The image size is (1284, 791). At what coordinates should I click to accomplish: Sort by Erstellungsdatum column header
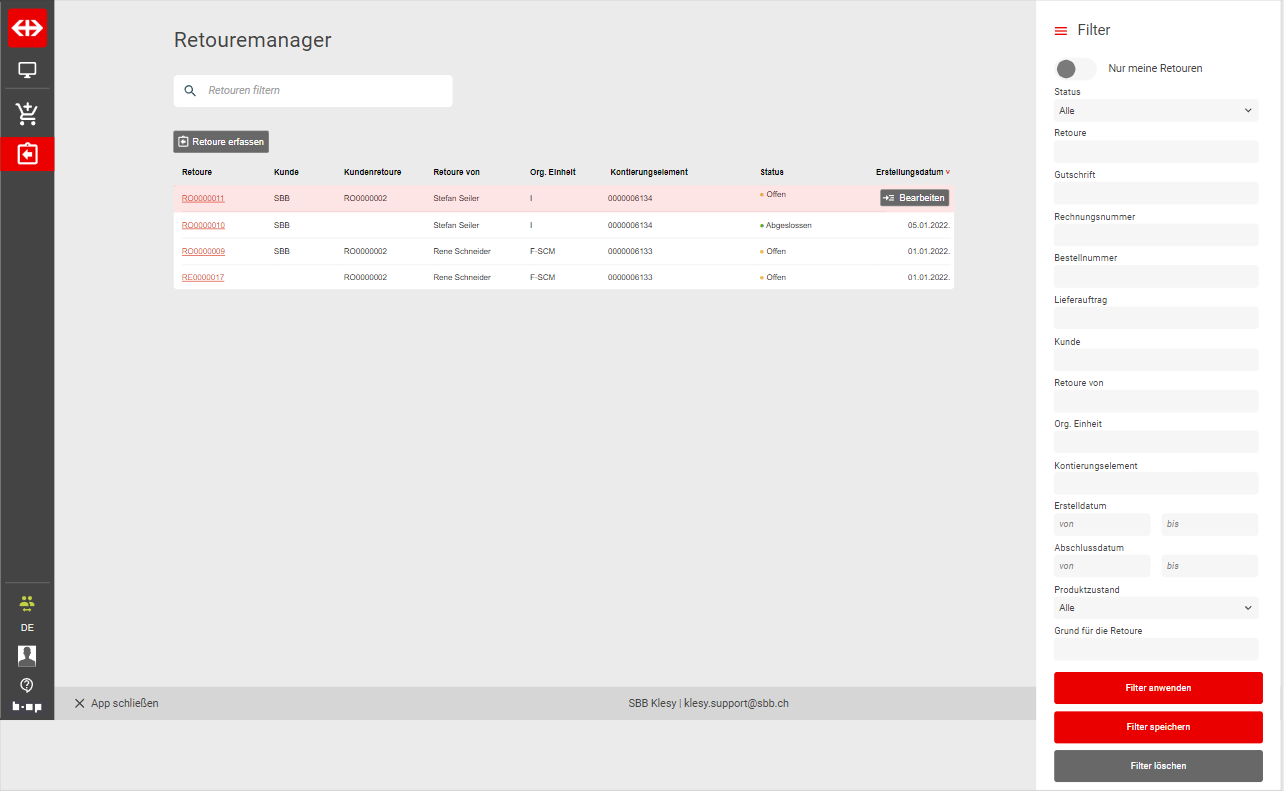pyautogui.click(x=911, y=172)
